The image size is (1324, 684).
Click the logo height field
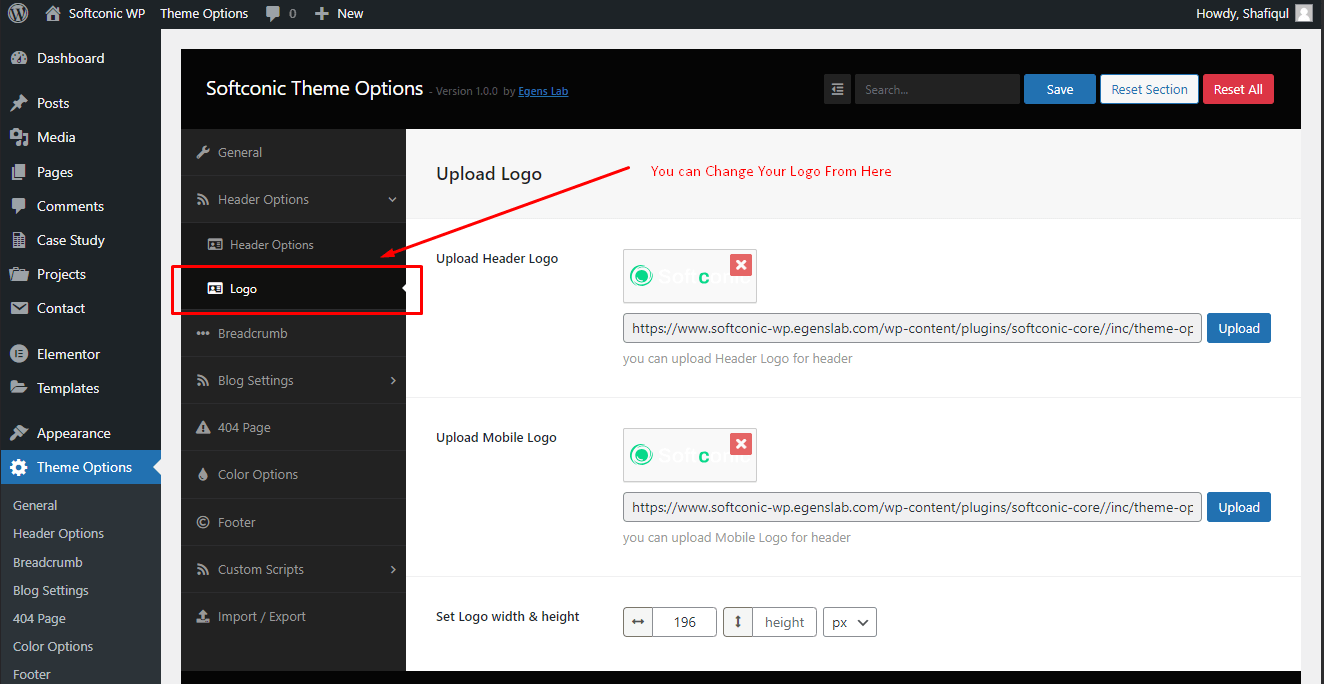(x=784, y=622)
